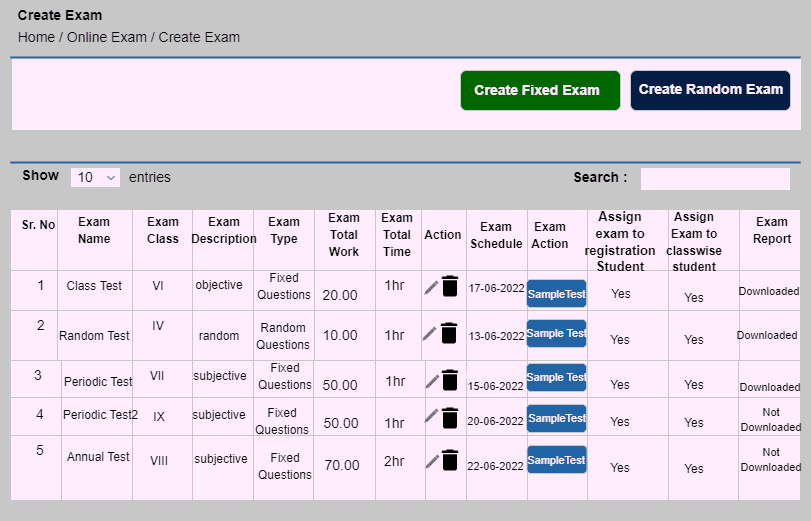Screen dimensions: 811x521
Task: Sort by the Sr. No column header
Action: pos(38,225)
